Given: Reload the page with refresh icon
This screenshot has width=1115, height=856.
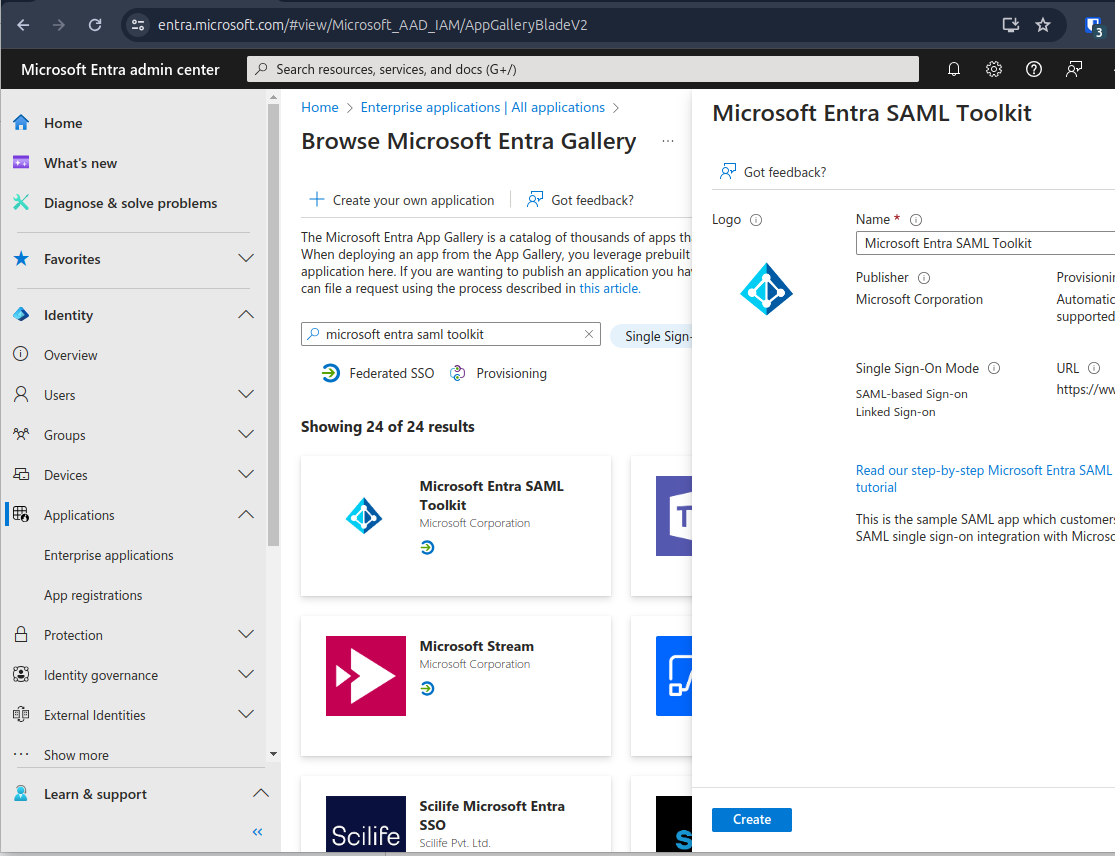Looking at the screenshot, I should [95, 25].
